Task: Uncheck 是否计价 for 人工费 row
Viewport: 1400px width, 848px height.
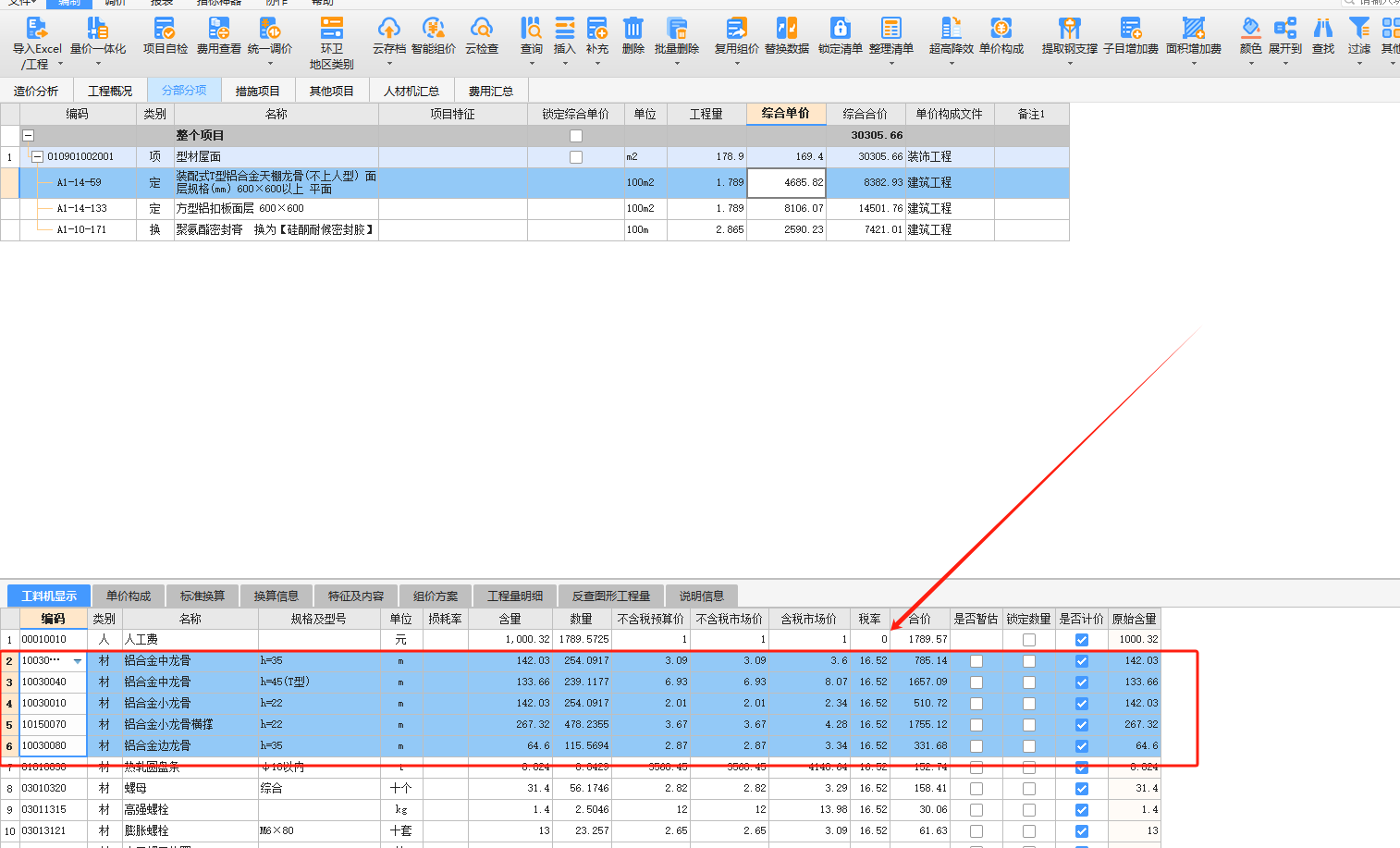Action: tap(1082, 640)
